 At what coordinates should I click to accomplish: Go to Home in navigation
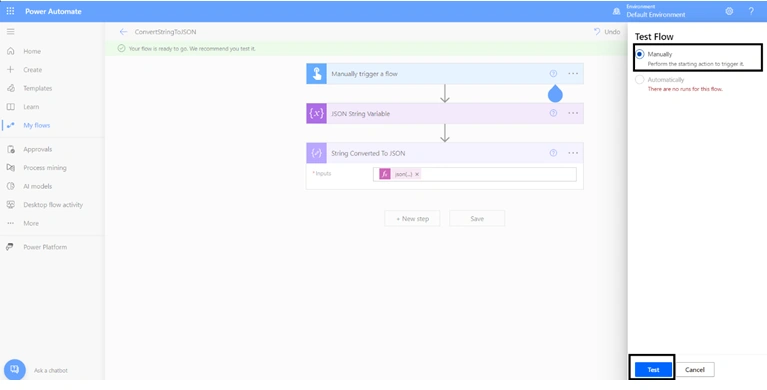[32, 51]
